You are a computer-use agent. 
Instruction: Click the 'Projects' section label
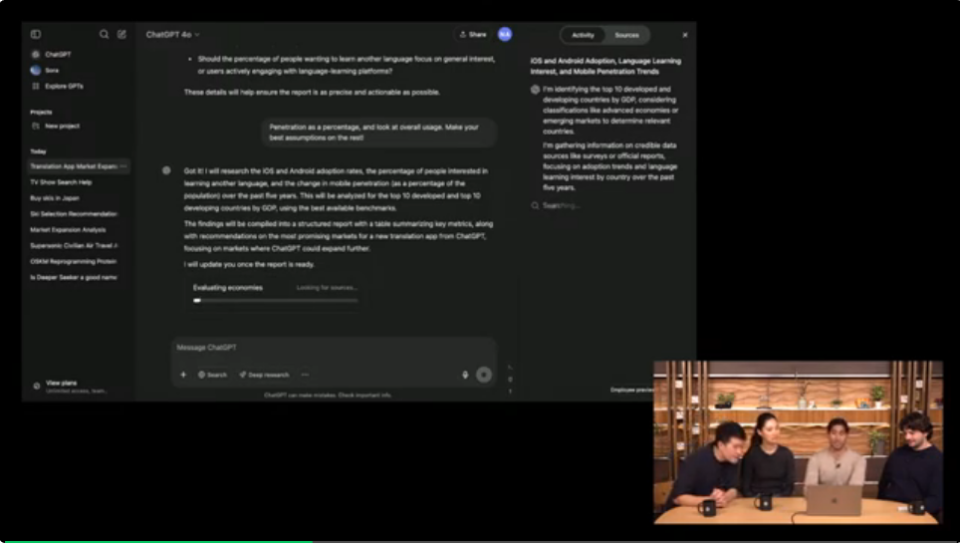pos(42,112)
